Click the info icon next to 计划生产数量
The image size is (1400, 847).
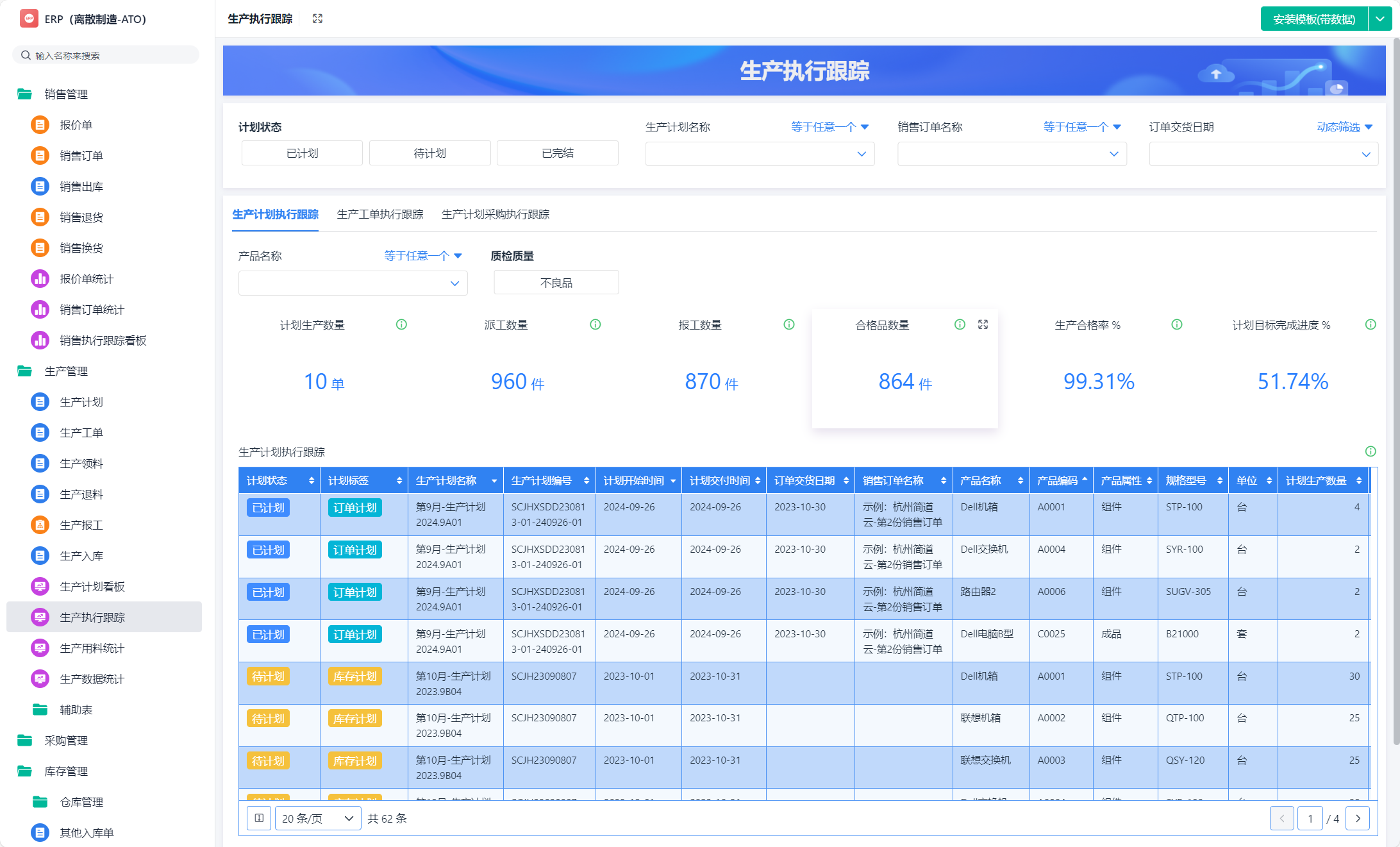[x=401, y=324]
